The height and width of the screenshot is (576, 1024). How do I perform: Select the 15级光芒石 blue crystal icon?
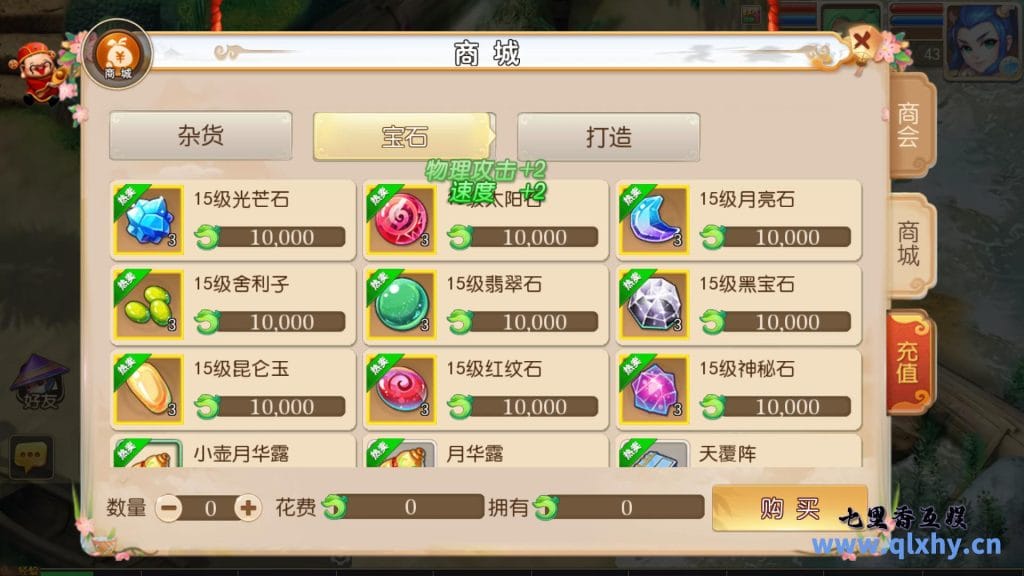[x=148, y=220]
